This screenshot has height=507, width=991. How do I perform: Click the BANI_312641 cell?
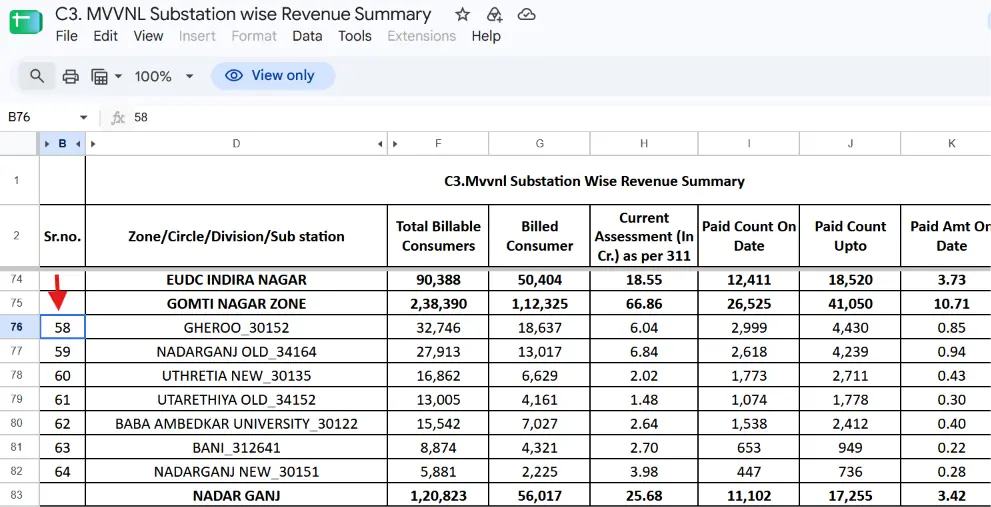click(x=236, y=448)
